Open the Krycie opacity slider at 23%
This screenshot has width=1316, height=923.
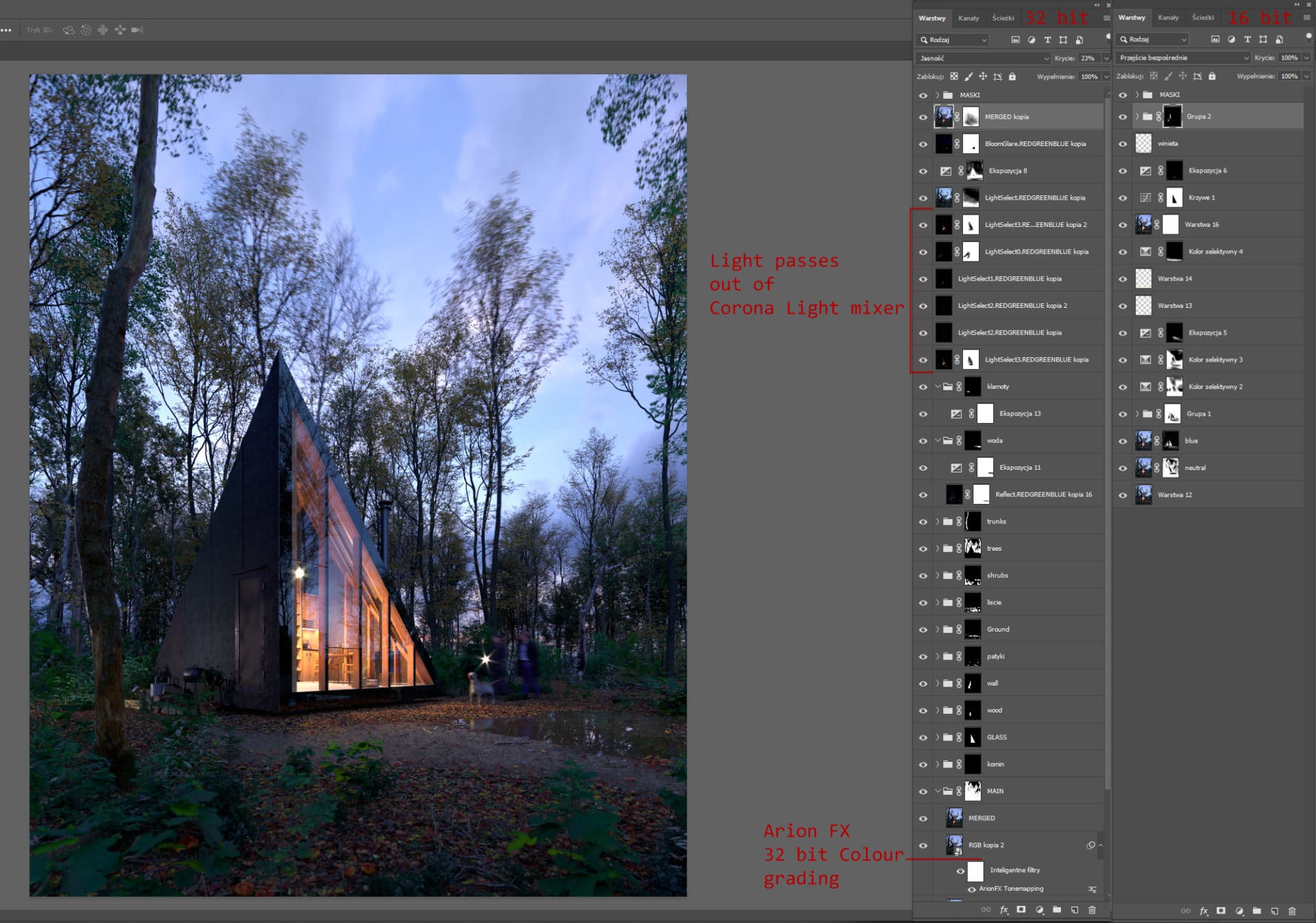click(x=1106, y=58)
